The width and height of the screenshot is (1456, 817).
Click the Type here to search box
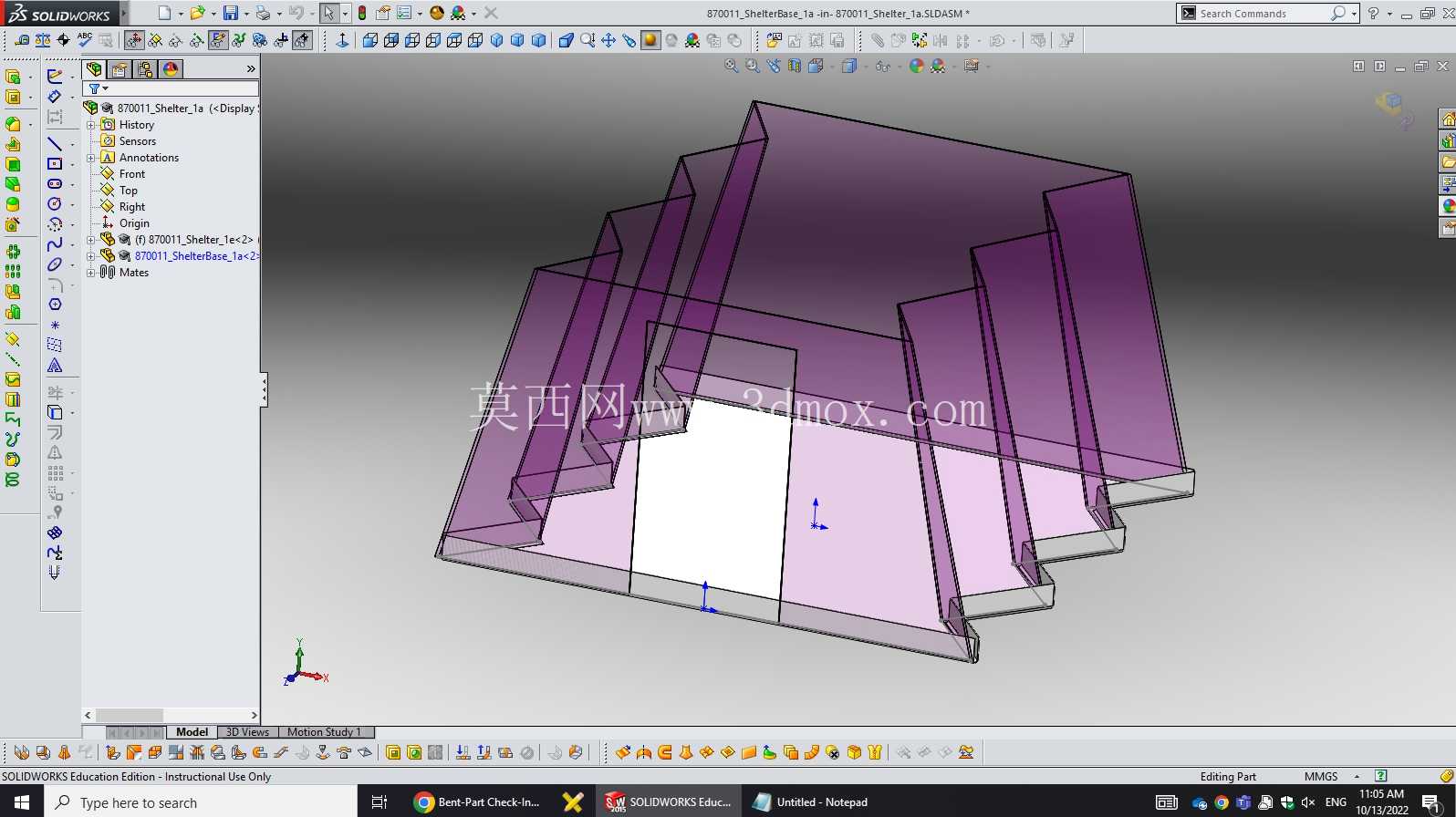click(x=201, y=802)
